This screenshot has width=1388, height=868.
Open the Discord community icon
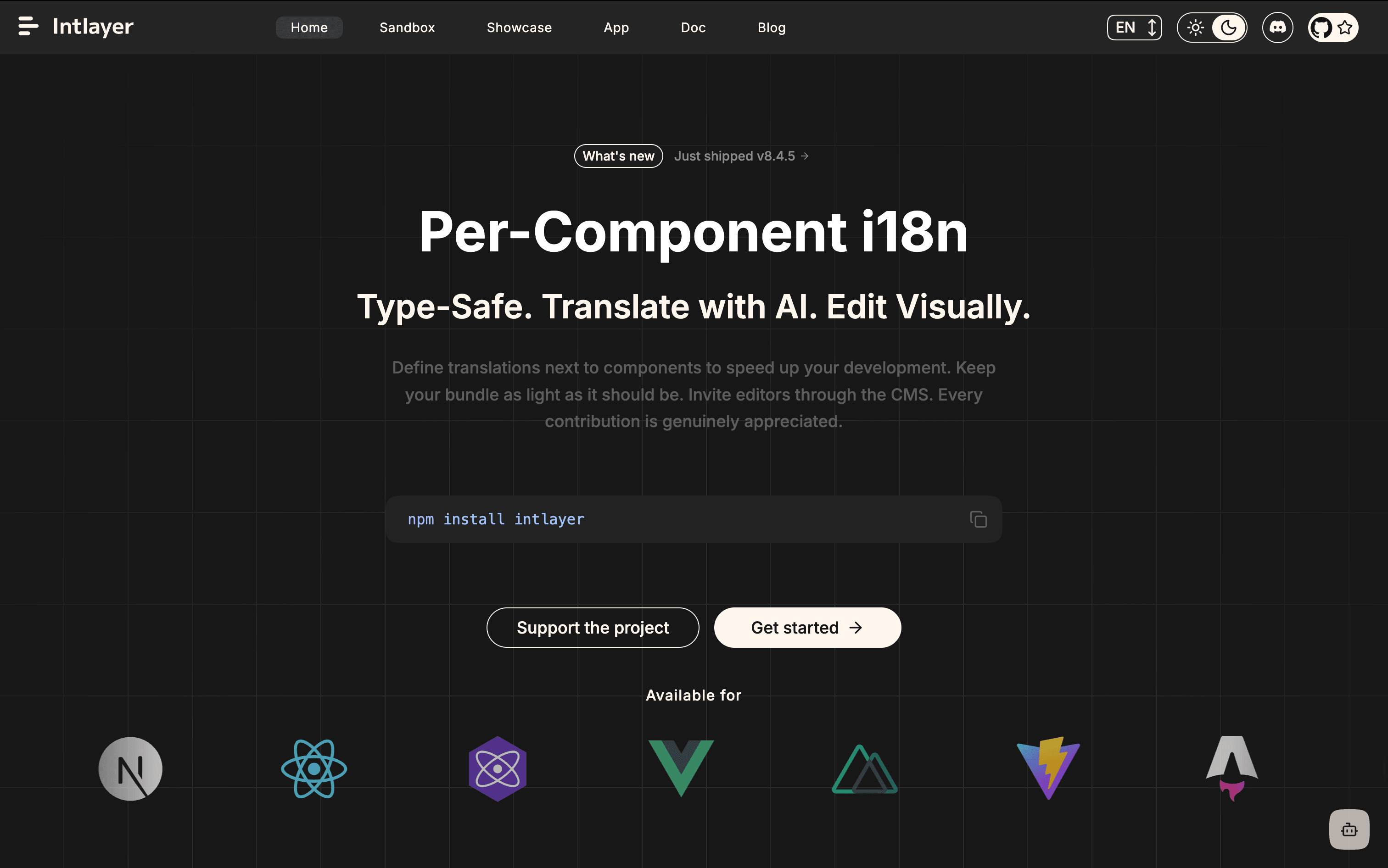coord(1277,27)
